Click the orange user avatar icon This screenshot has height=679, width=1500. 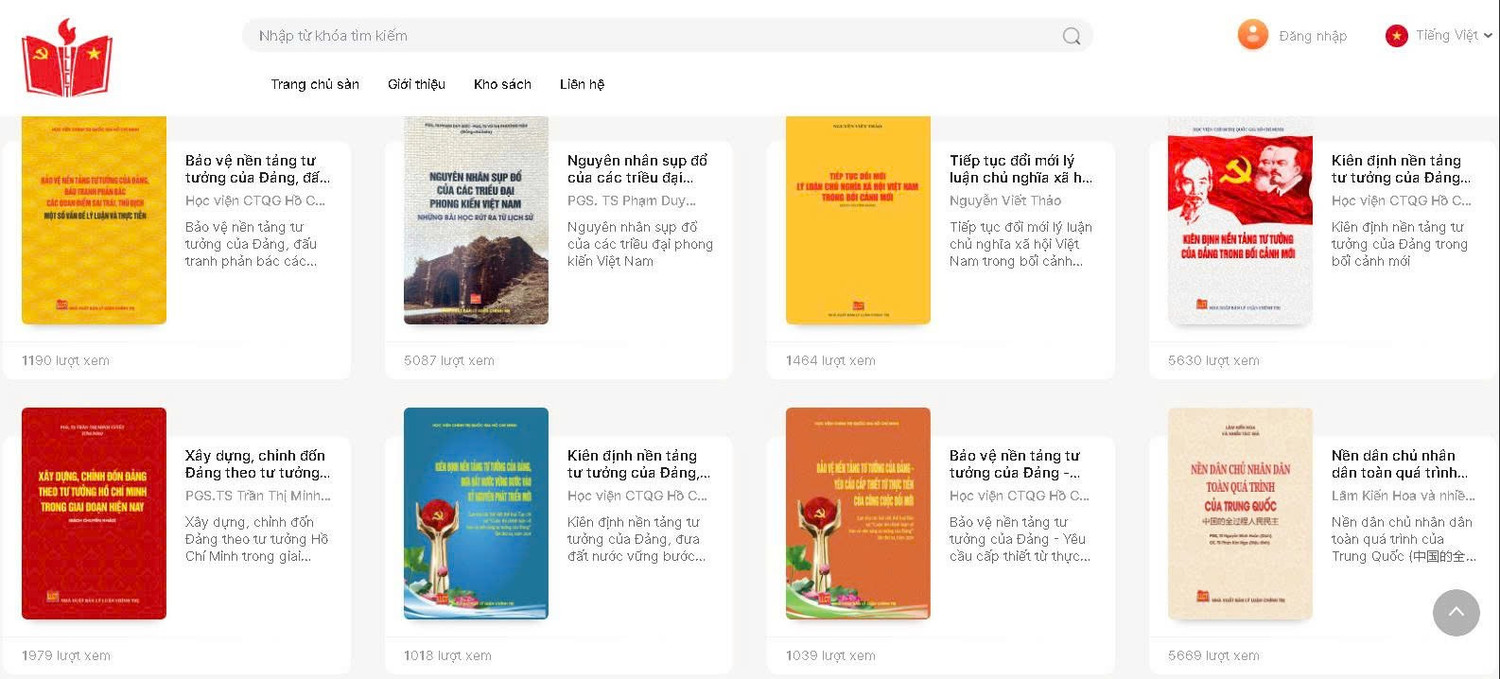click(1253, 35)
